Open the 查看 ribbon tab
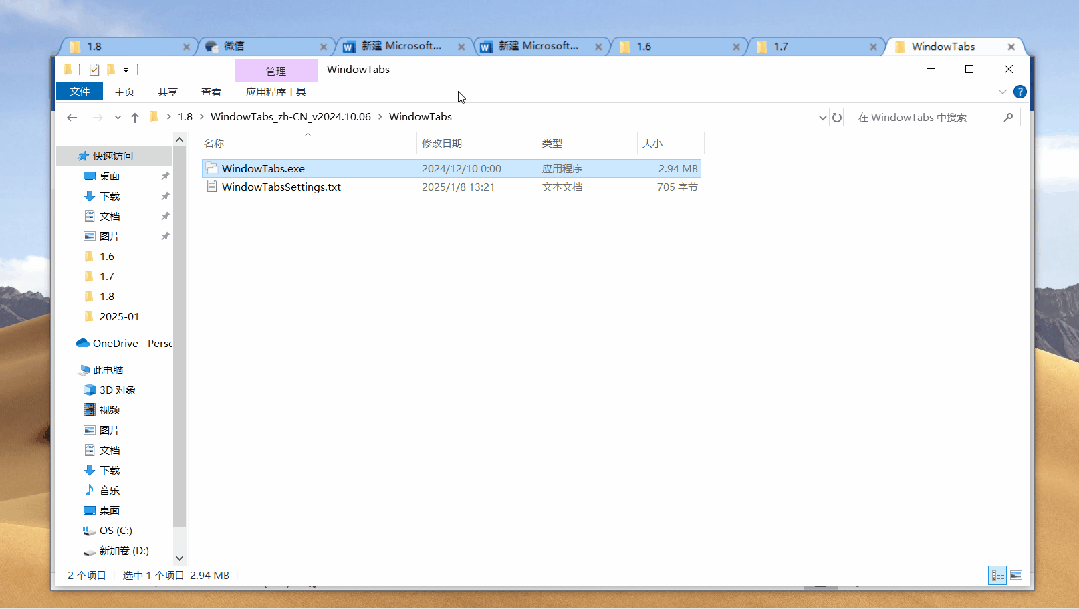This screenshot has height=609, width=1079. 211,92
